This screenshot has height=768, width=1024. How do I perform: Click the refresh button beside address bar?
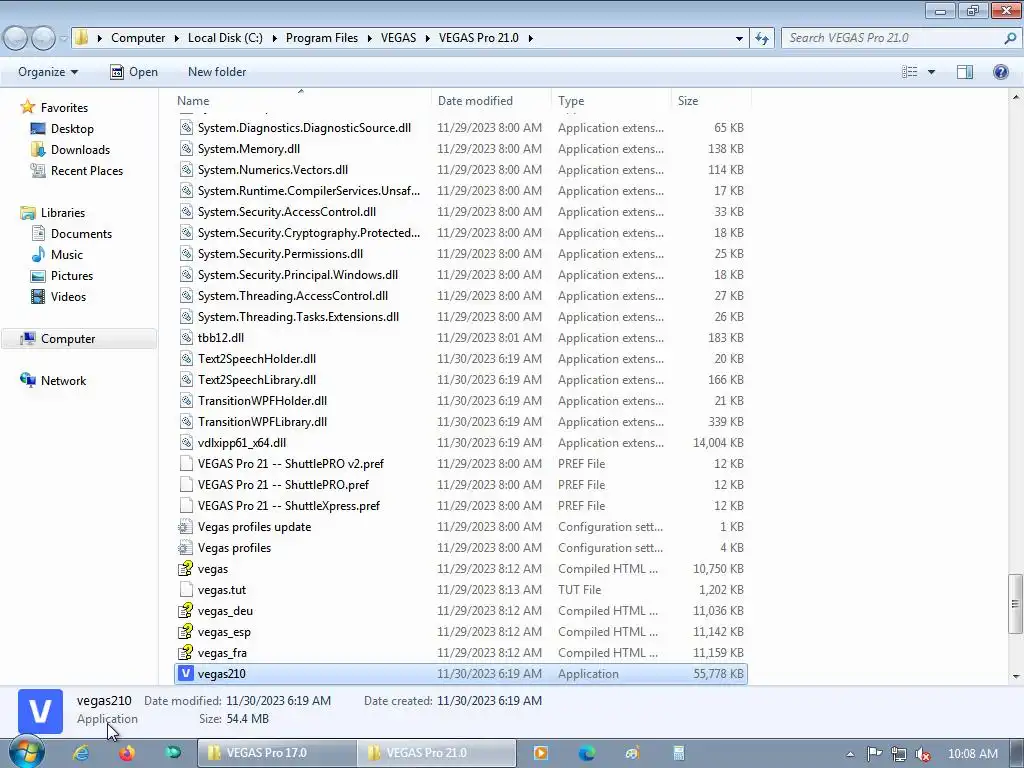(761, 38)
